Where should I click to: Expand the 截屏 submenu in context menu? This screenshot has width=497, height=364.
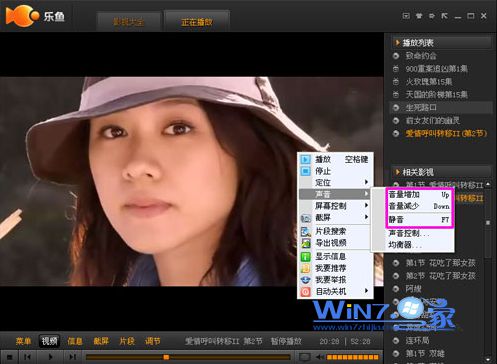(336, 218)
